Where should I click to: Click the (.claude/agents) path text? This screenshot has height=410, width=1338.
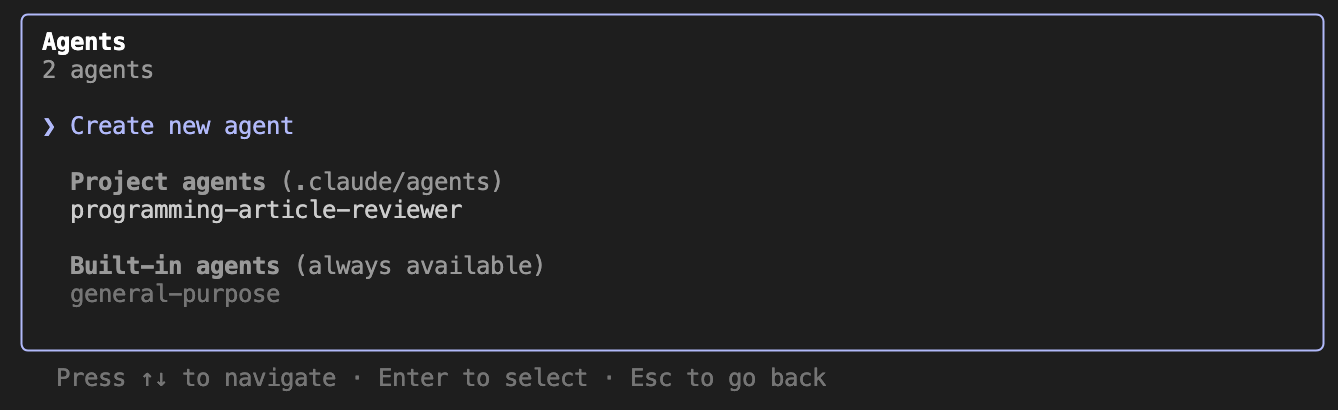[x=391, y=182]
